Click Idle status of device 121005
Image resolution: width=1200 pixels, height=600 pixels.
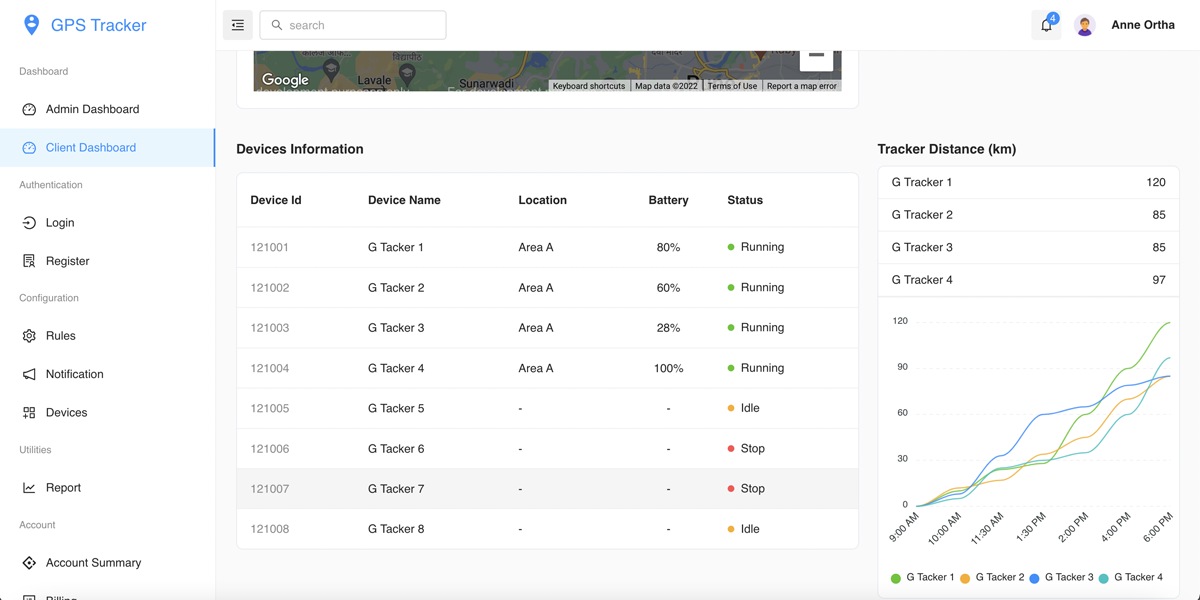744,408
